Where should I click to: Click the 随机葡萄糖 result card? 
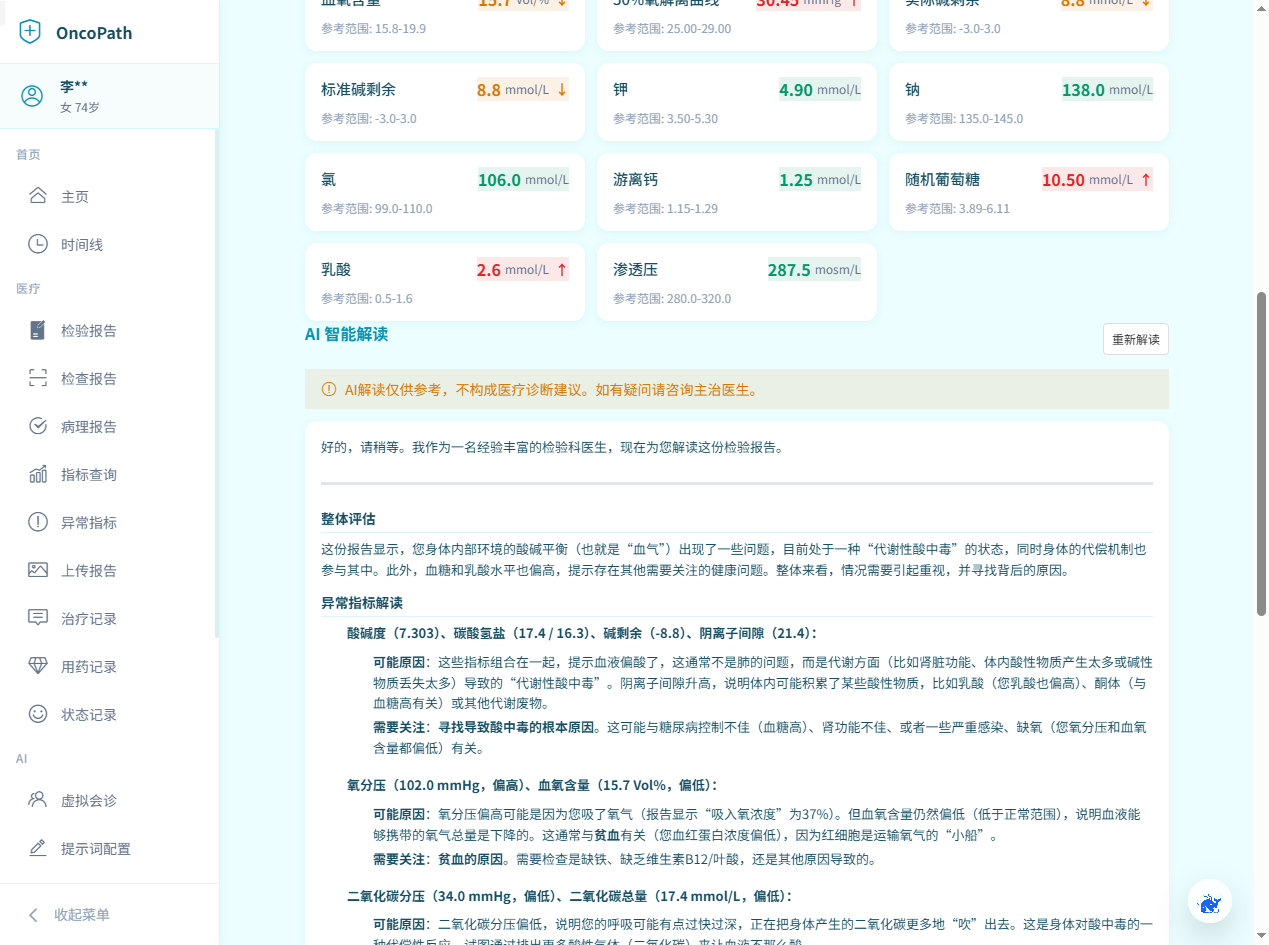[1029, 192]
